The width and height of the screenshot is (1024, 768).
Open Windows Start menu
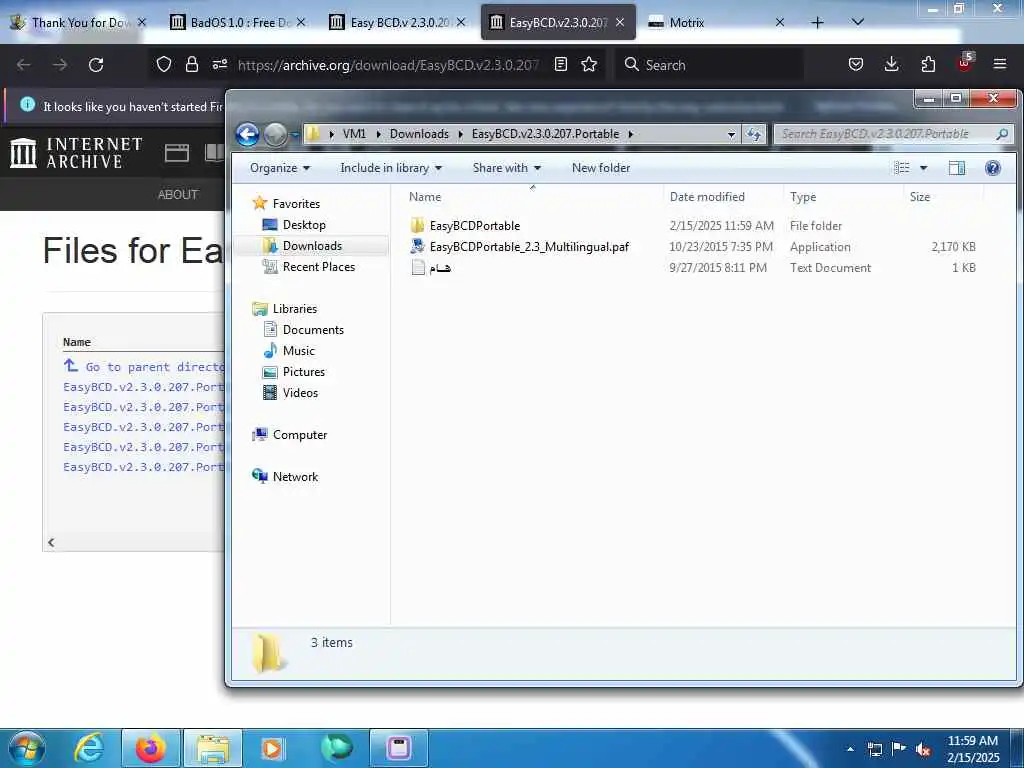(26, 748)
